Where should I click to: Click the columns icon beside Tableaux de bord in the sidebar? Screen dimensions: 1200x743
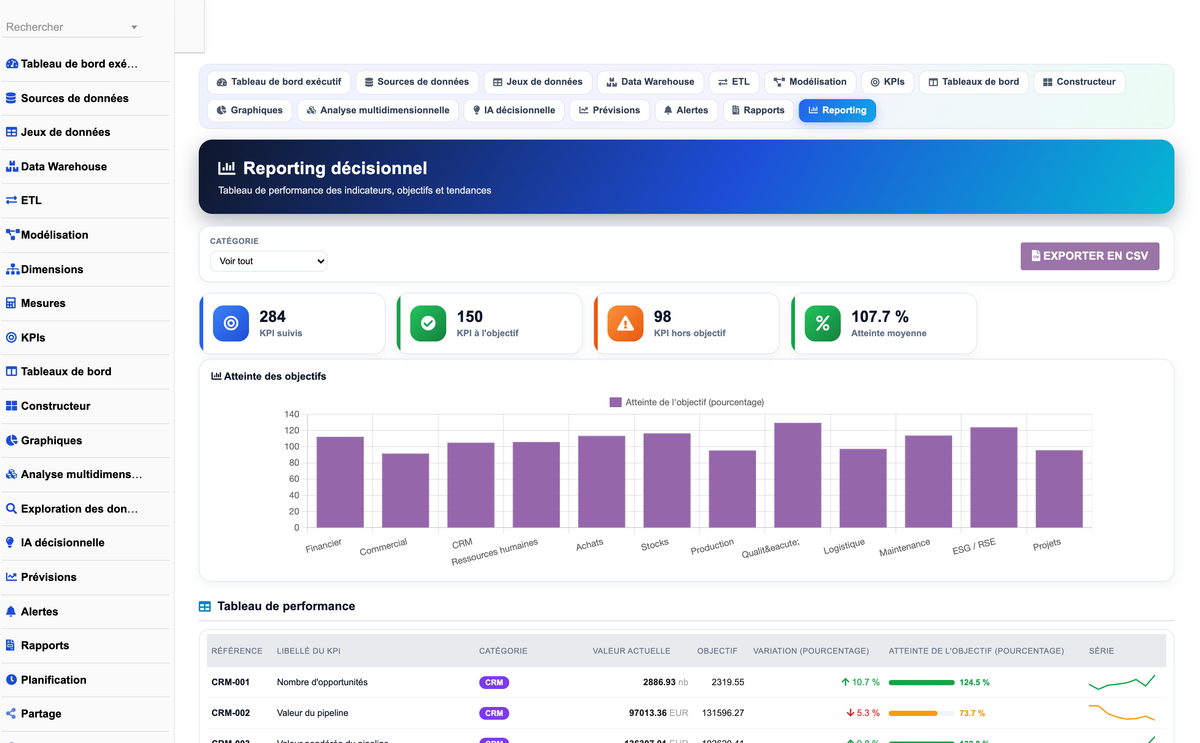coord(12,372)
